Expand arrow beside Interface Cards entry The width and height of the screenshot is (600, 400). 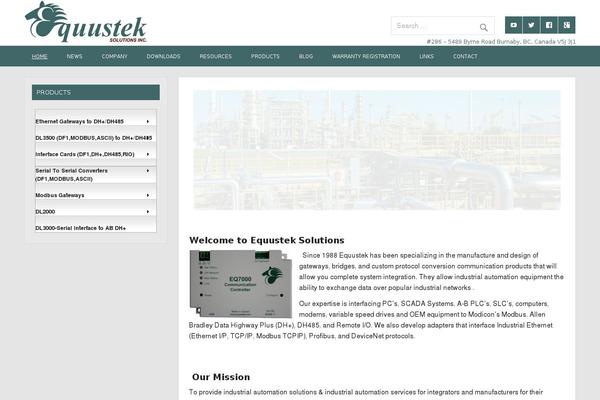148,154
